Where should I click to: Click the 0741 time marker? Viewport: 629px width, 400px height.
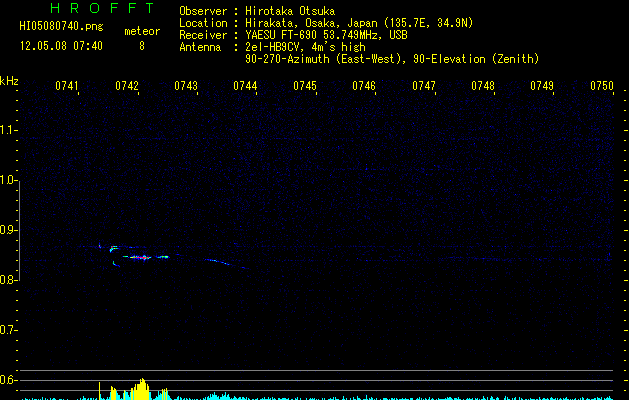(x=67, y=86)
